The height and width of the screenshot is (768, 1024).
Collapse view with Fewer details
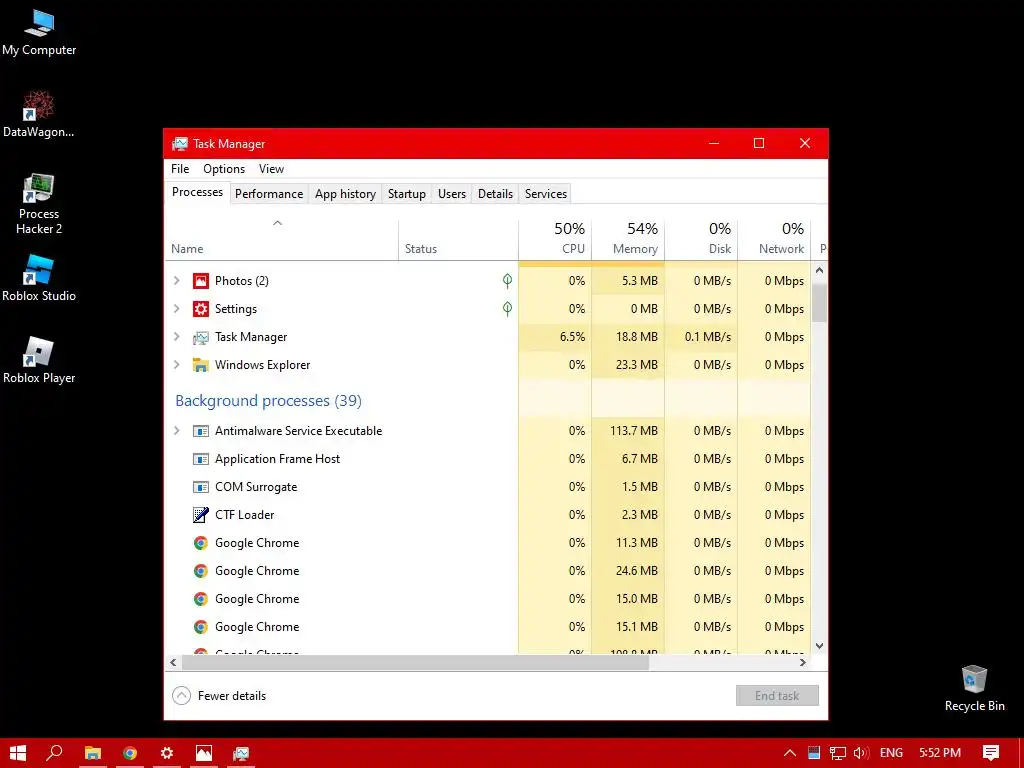[219, 696]
